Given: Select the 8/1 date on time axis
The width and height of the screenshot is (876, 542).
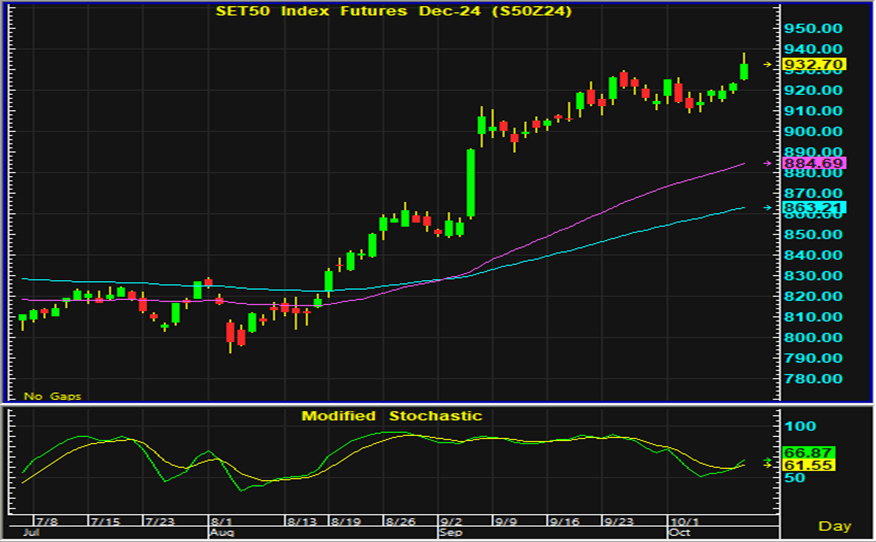Looking at the screenshot, I should point(222,522).
